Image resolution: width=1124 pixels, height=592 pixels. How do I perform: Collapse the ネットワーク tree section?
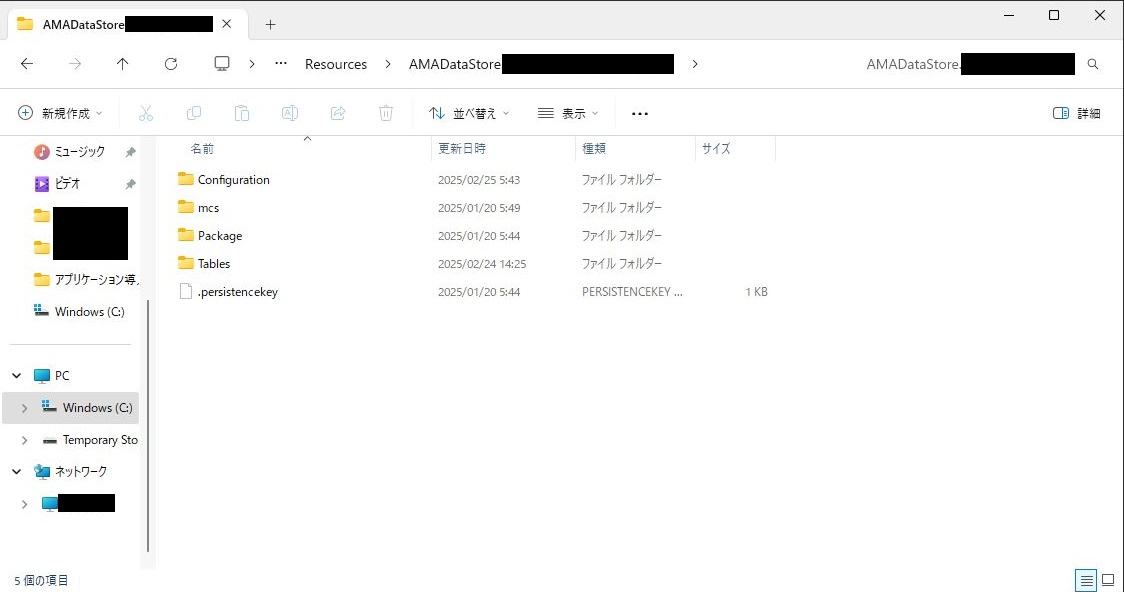[x=17, y=471]
